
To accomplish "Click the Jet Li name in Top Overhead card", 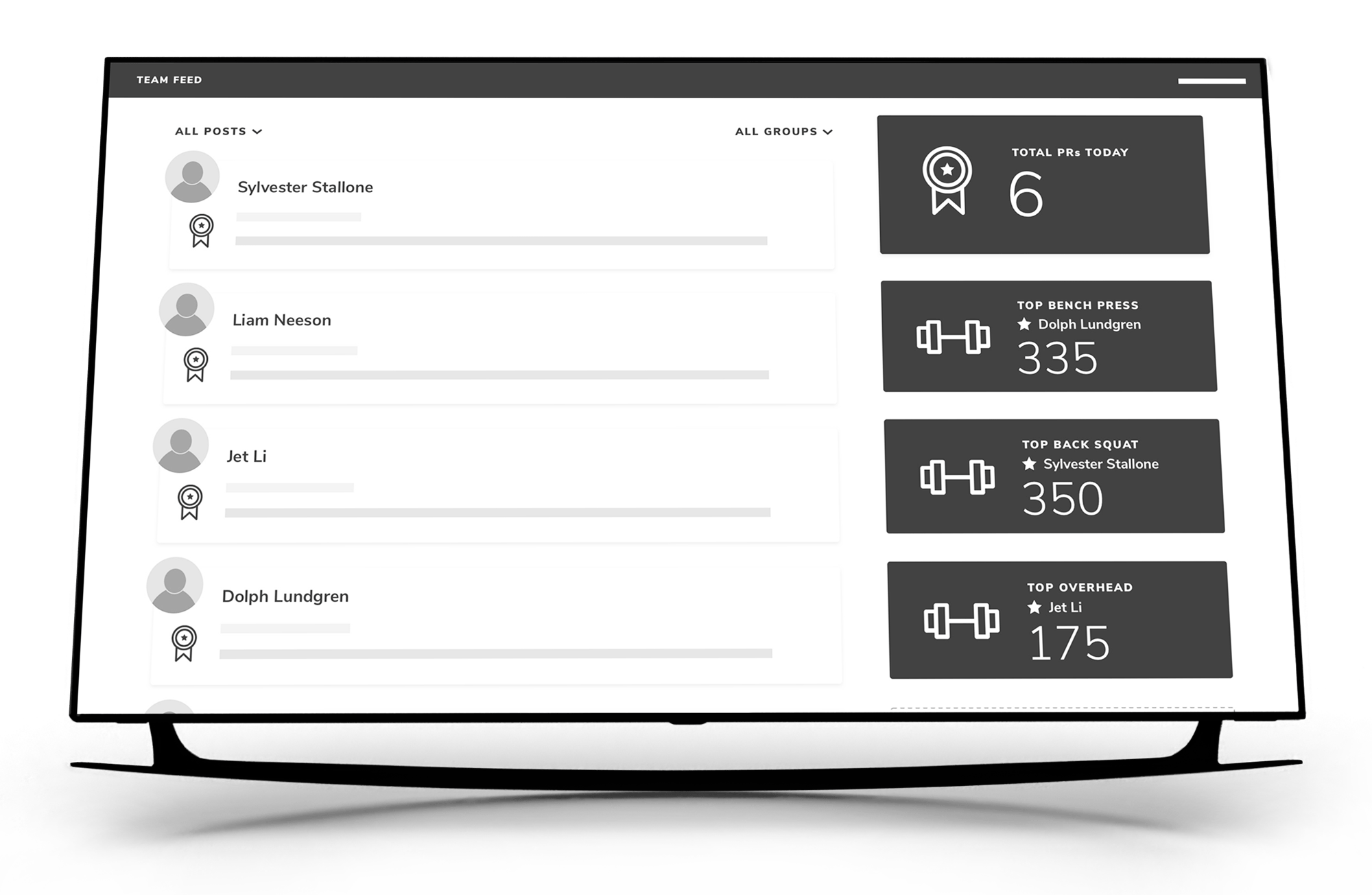I will 1065,607.
